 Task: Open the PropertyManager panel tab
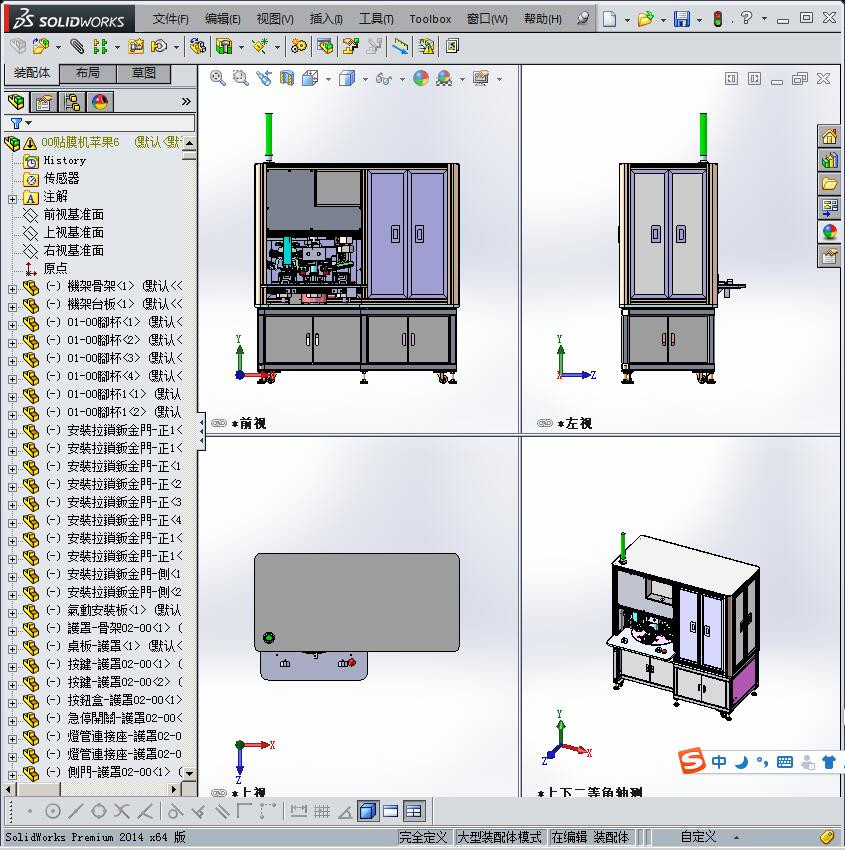tap(44, 102)
